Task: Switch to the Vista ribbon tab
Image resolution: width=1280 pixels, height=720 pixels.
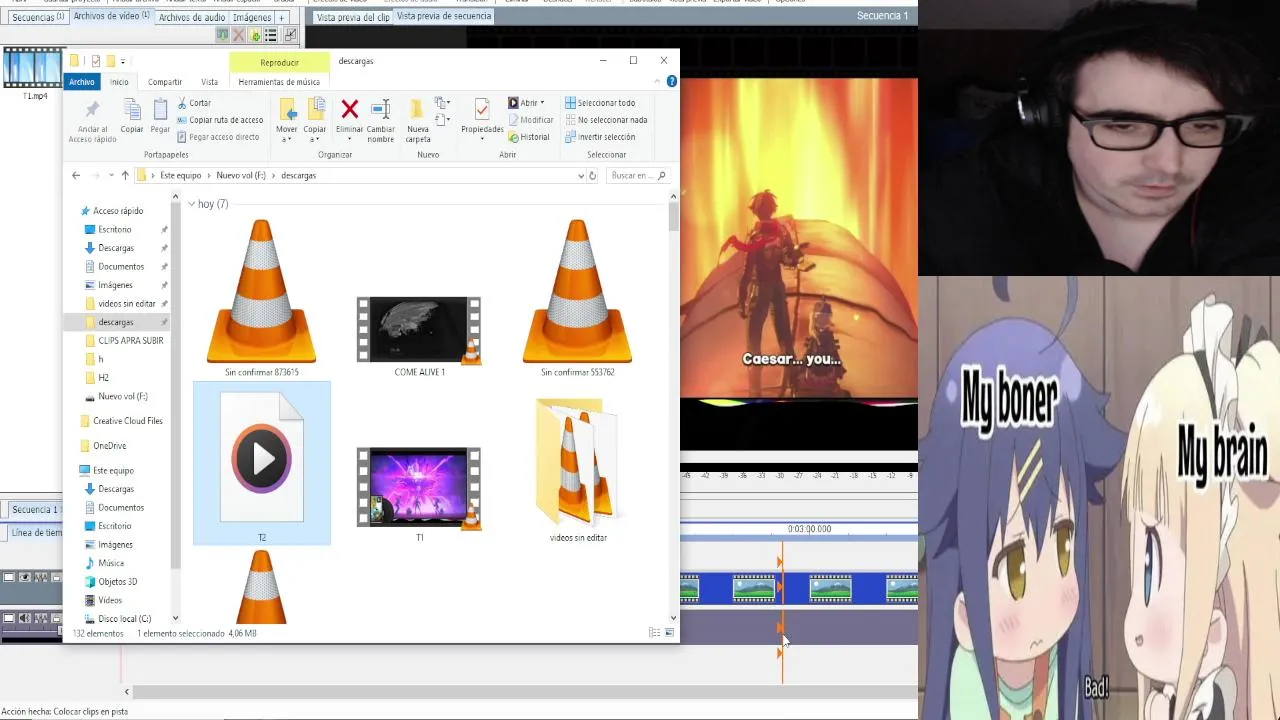Action: [209, 82]
